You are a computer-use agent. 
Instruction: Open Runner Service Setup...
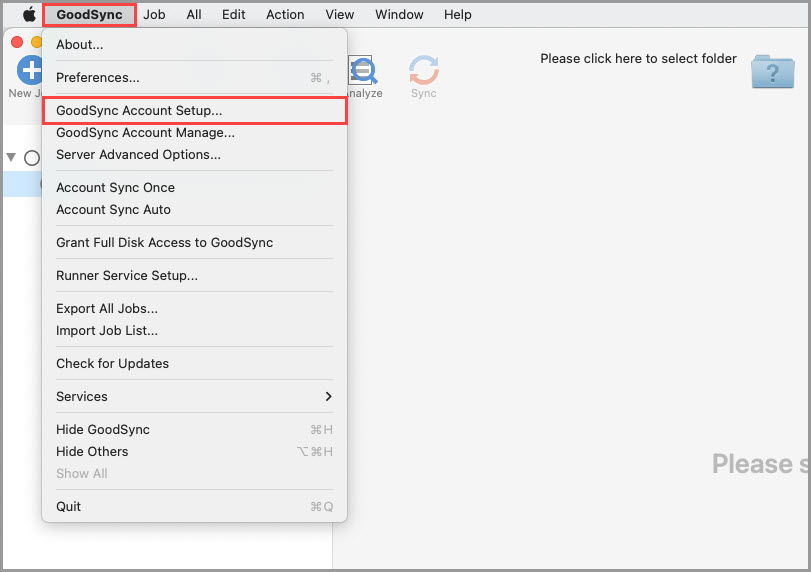[x=194, y=275]
